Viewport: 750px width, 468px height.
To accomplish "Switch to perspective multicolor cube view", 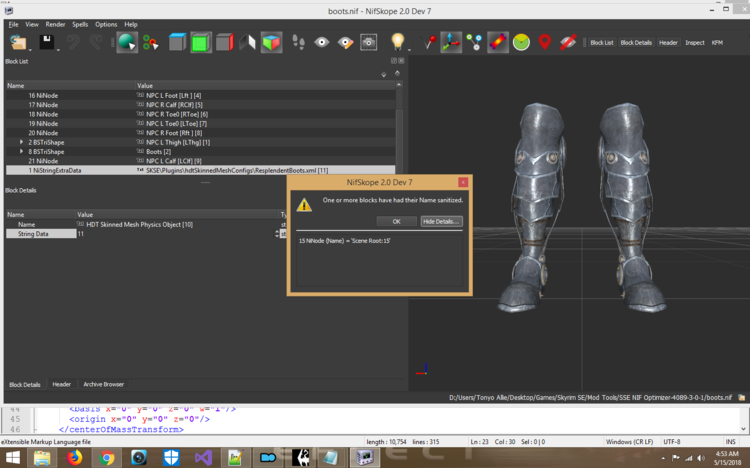I will point(271,43).
